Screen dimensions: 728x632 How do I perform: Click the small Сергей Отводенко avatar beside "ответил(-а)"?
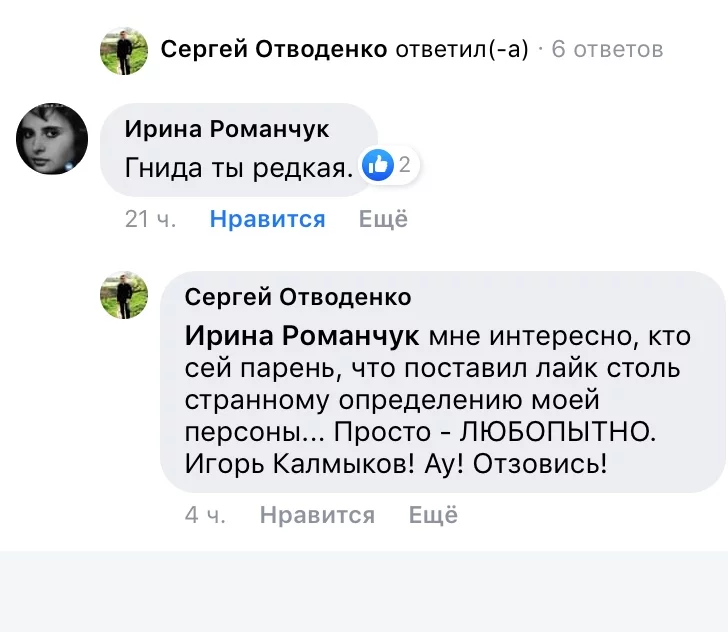click(124, 49)
